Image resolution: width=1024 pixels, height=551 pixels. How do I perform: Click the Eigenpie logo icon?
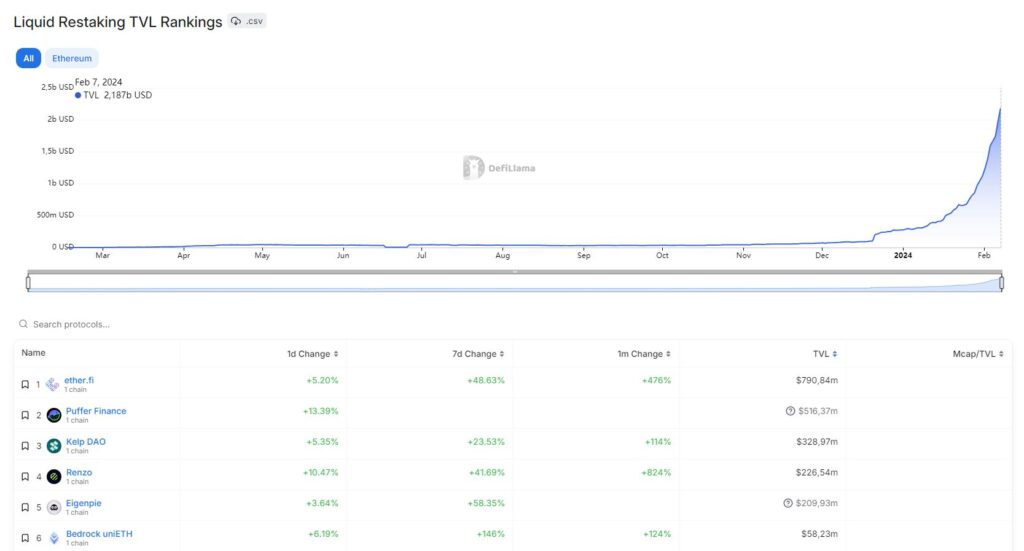click(x=54, y=507)
